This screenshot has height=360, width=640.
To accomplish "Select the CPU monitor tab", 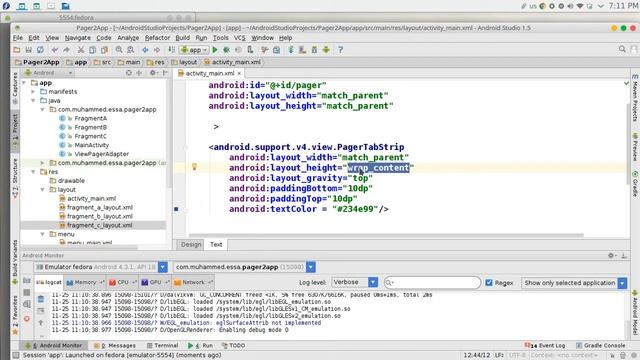I will tap(122, 282).
